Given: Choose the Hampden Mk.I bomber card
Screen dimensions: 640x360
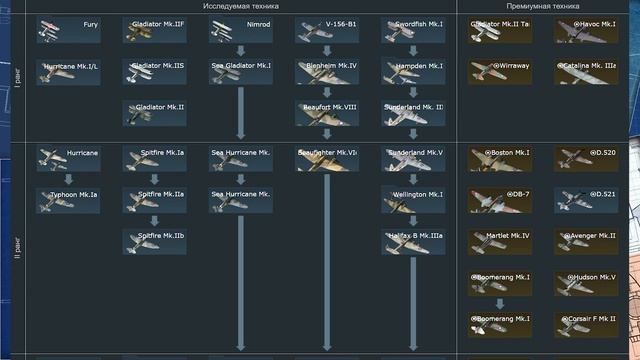Looking at the screenshot, I should tap(413, 71).
